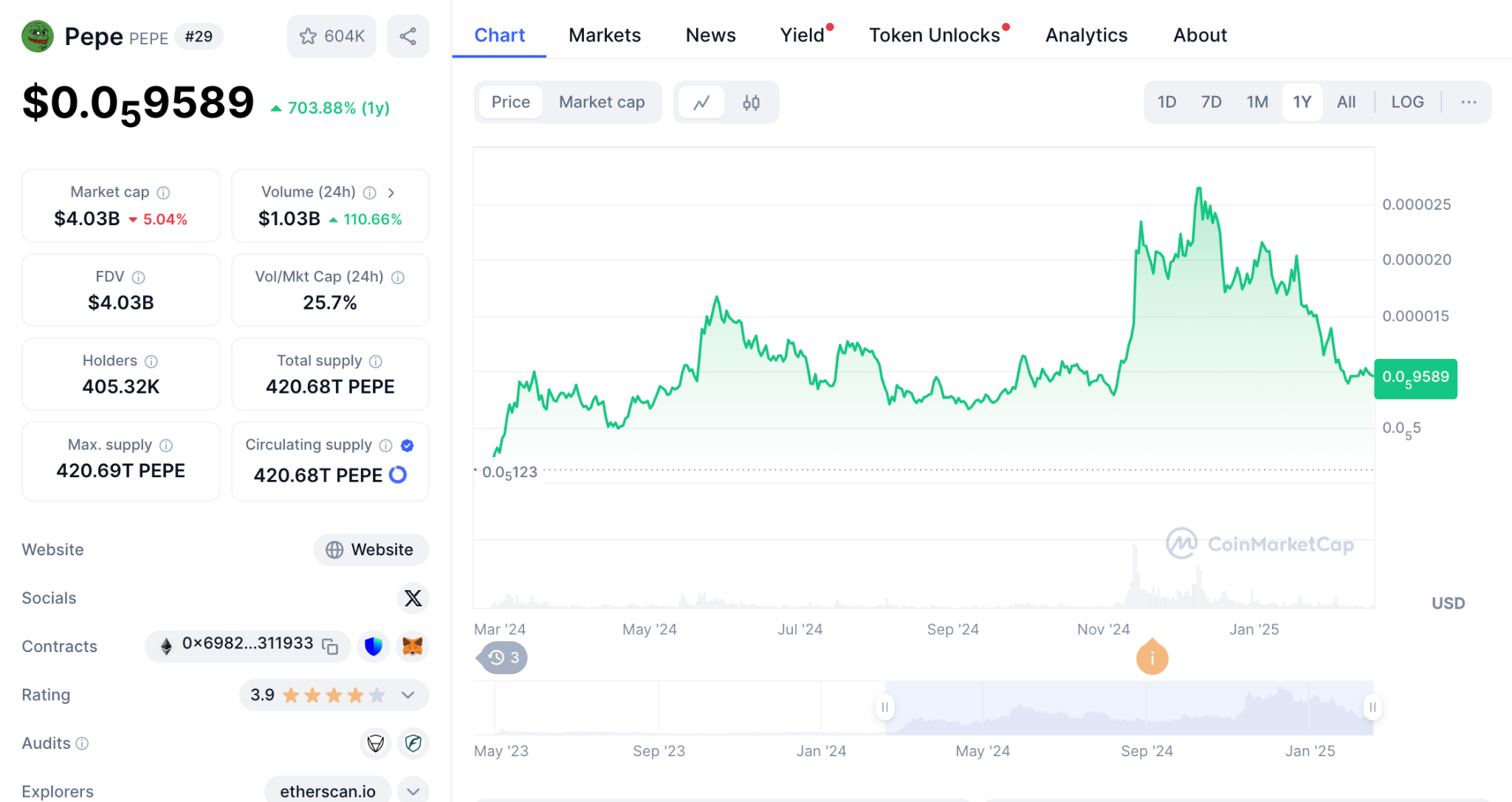This screenshot has height=802, width=1512.
Task: Set chart range to 1M
Action: tap(1257, 102)
